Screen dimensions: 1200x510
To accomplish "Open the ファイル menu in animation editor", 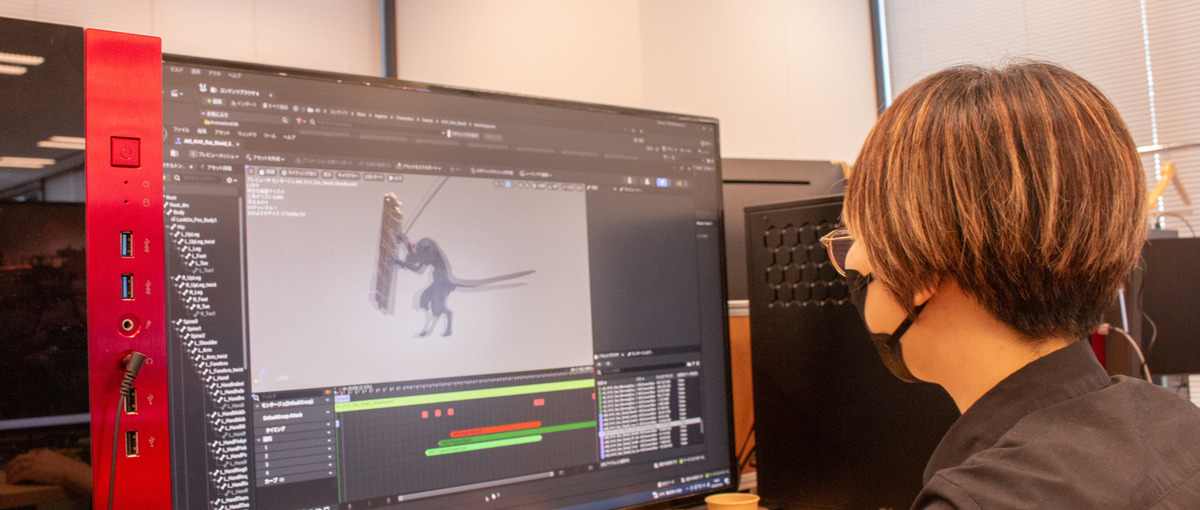I will (x=181, y=130).
